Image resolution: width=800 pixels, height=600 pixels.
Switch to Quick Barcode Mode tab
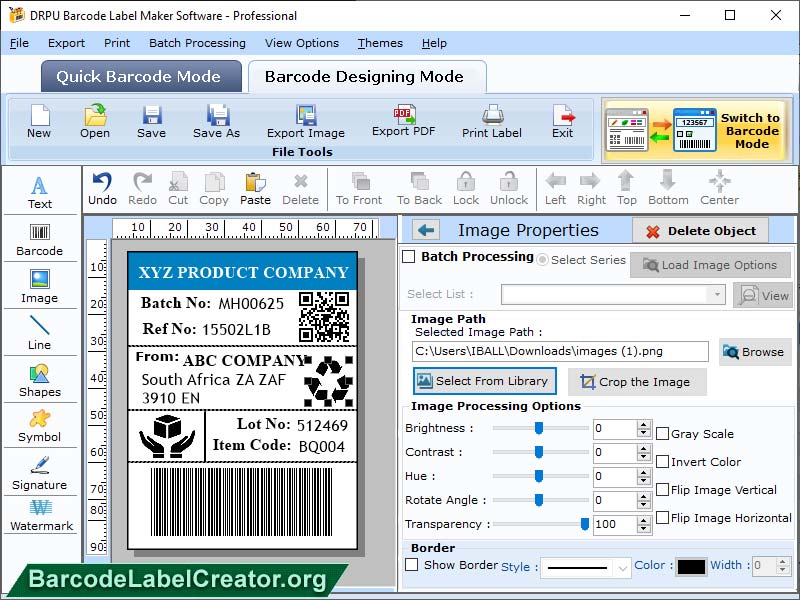click(x=140, y=77)
